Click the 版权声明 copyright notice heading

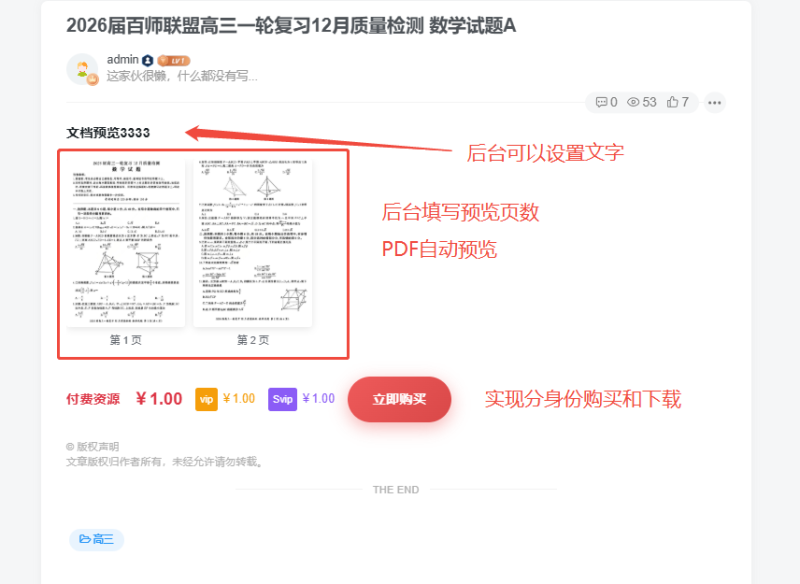[92, 447]
